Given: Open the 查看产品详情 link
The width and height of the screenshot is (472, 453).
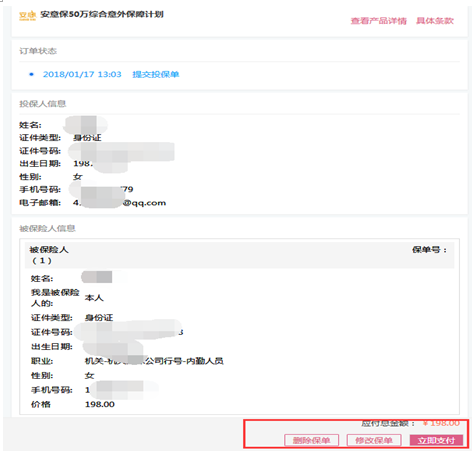Looking at the screenshot, I should (378, 21).
